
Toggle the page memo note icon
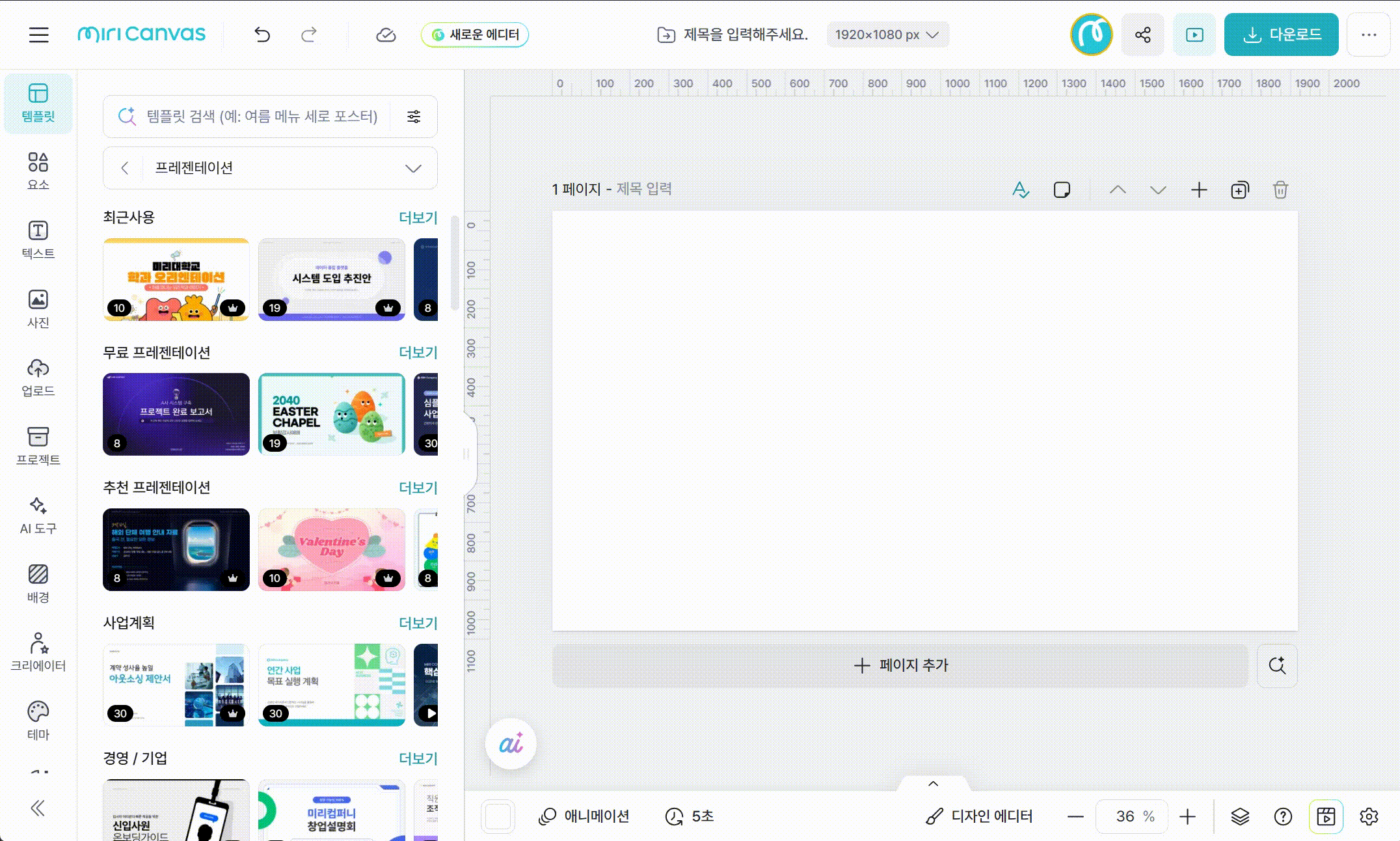point(1062,190)
